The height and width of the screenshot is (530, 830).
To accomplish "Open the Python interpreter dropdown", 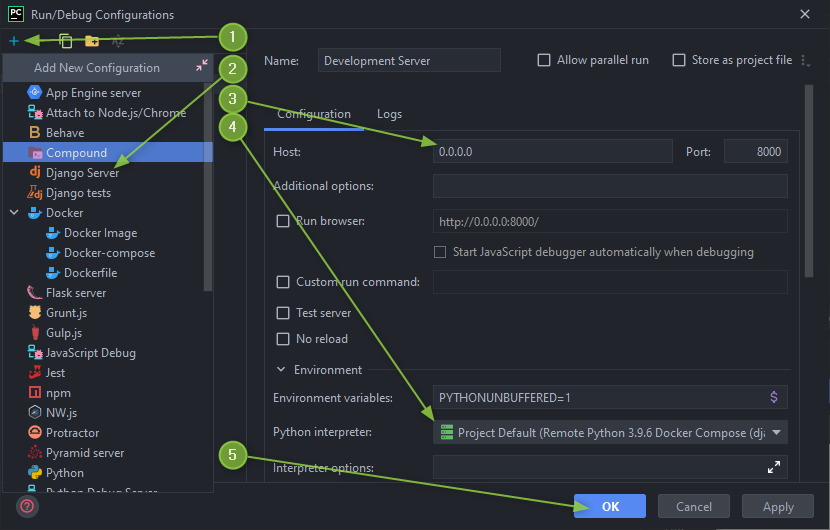I will pos(775,433).
